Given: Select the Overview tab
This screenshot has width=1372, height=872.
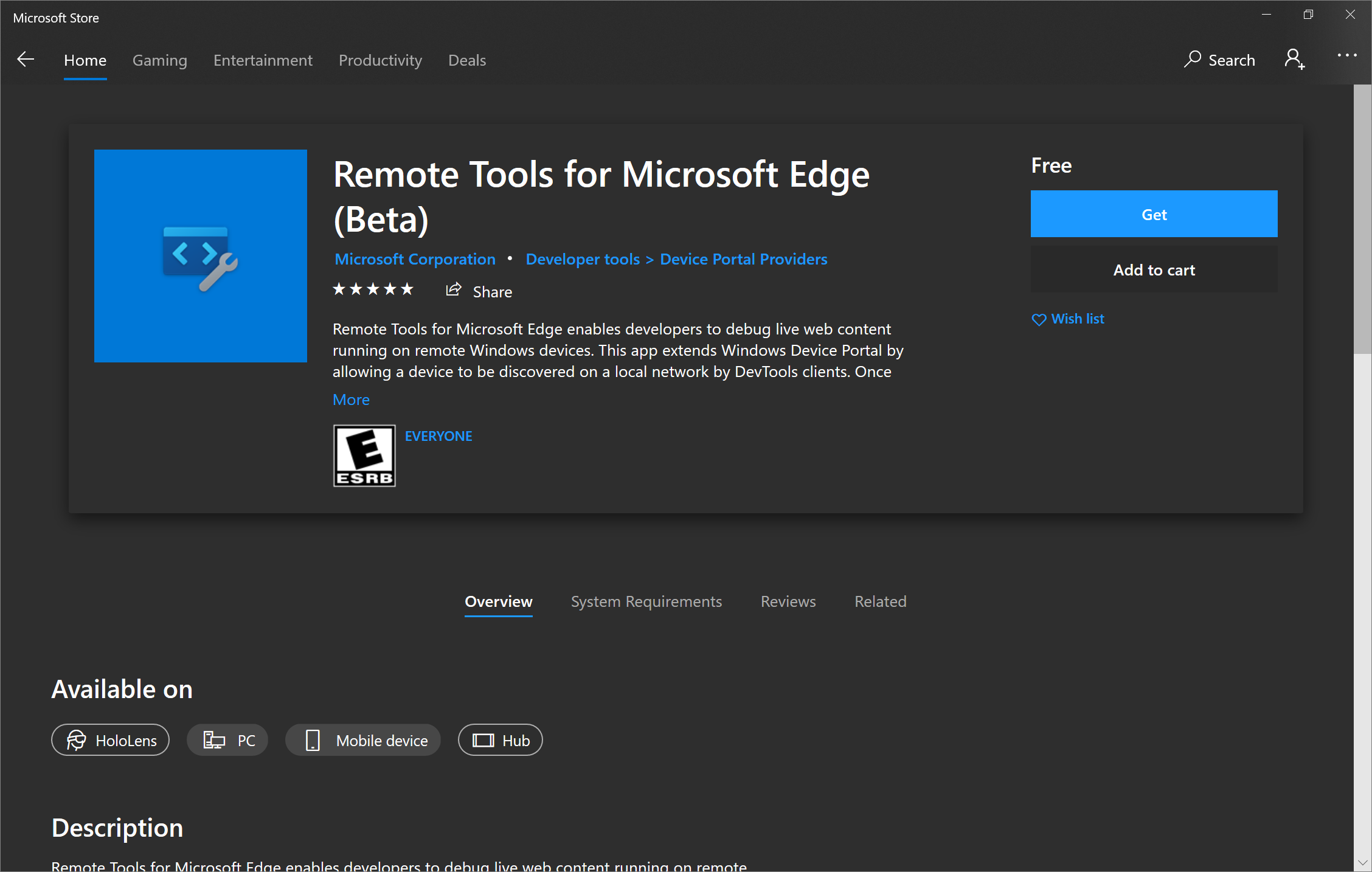Looking at the screenshot, I should (x=499, y=602).
